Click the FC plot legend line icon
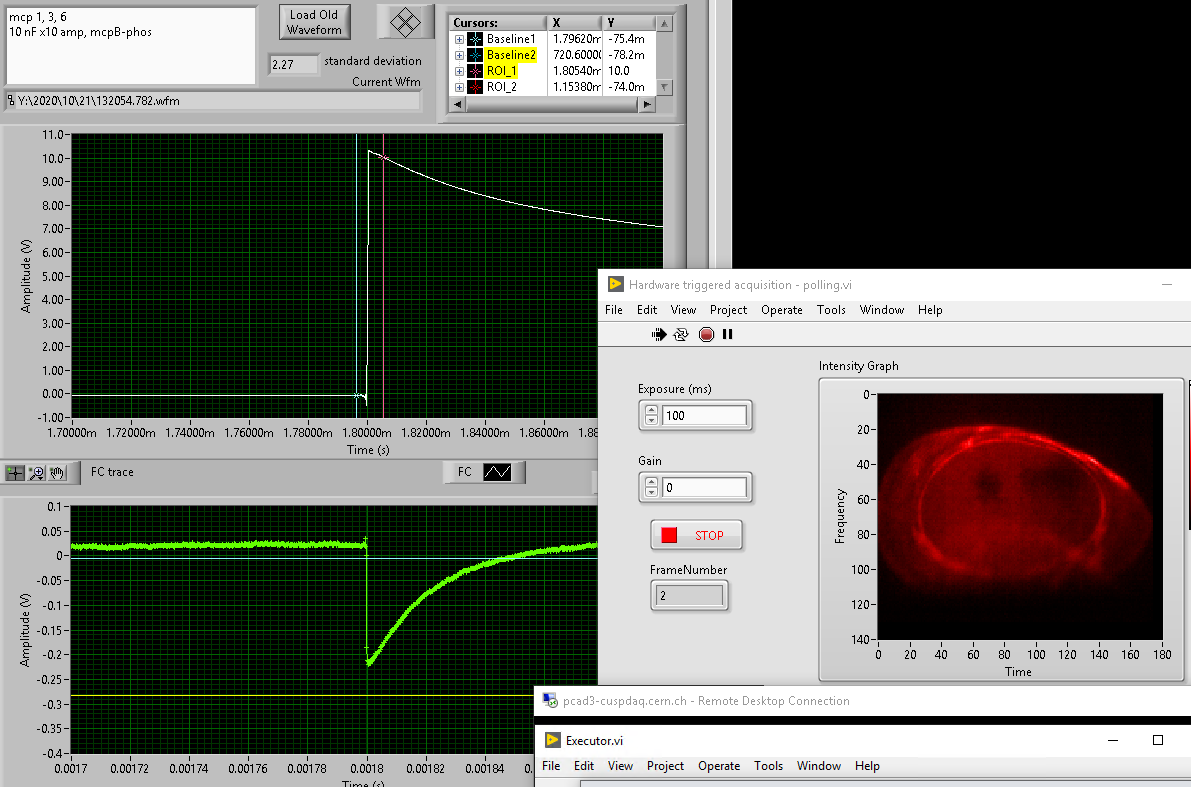1191x787 pixels. click(497, 473)
